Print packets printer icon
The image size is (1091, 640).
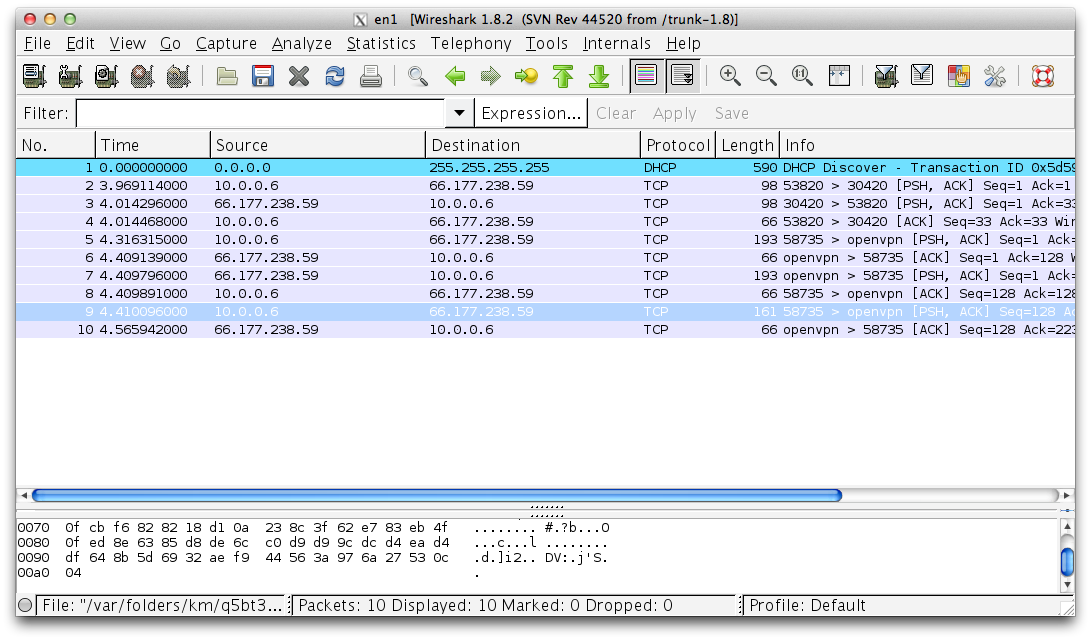point(371,76)
